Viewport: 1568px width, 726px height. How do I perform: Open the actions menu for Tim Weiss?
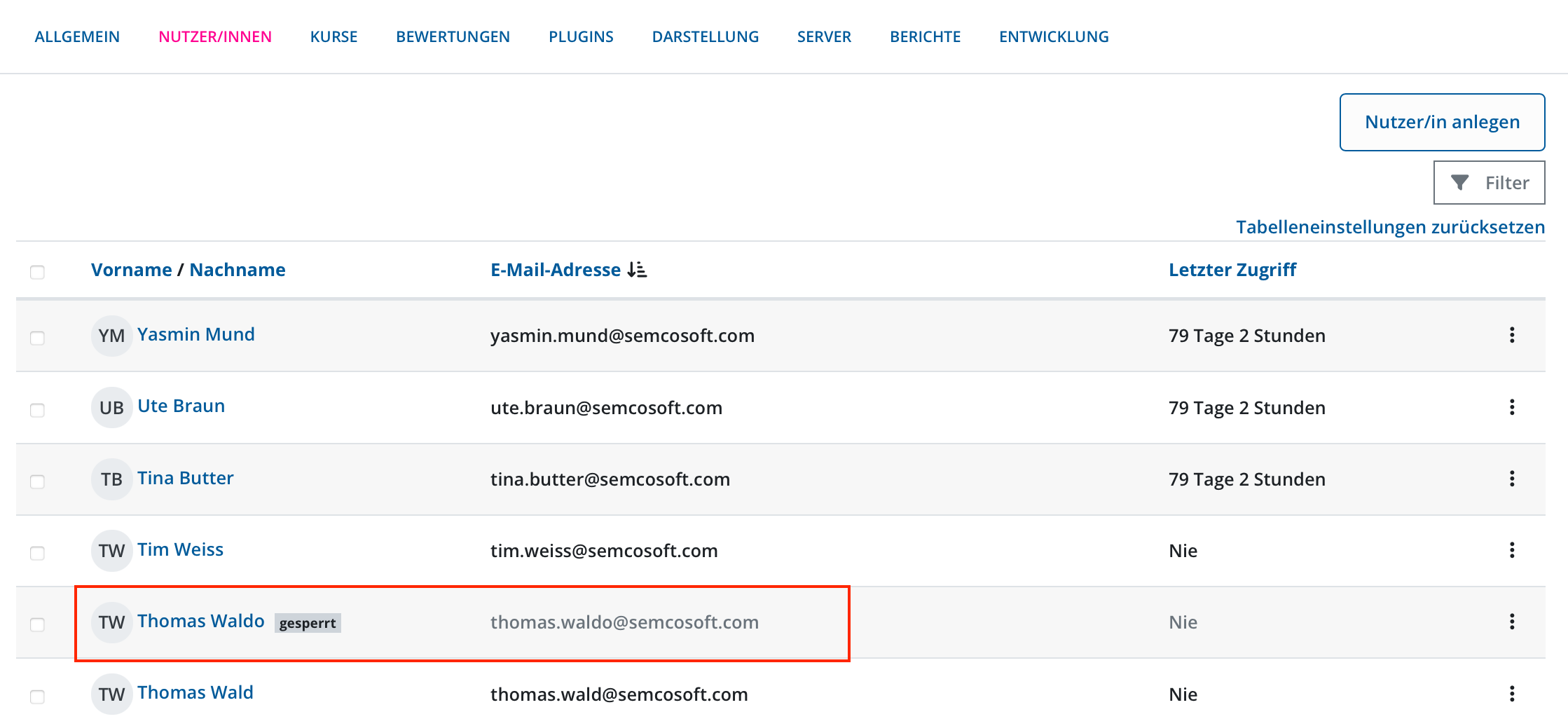[1513, 551]
